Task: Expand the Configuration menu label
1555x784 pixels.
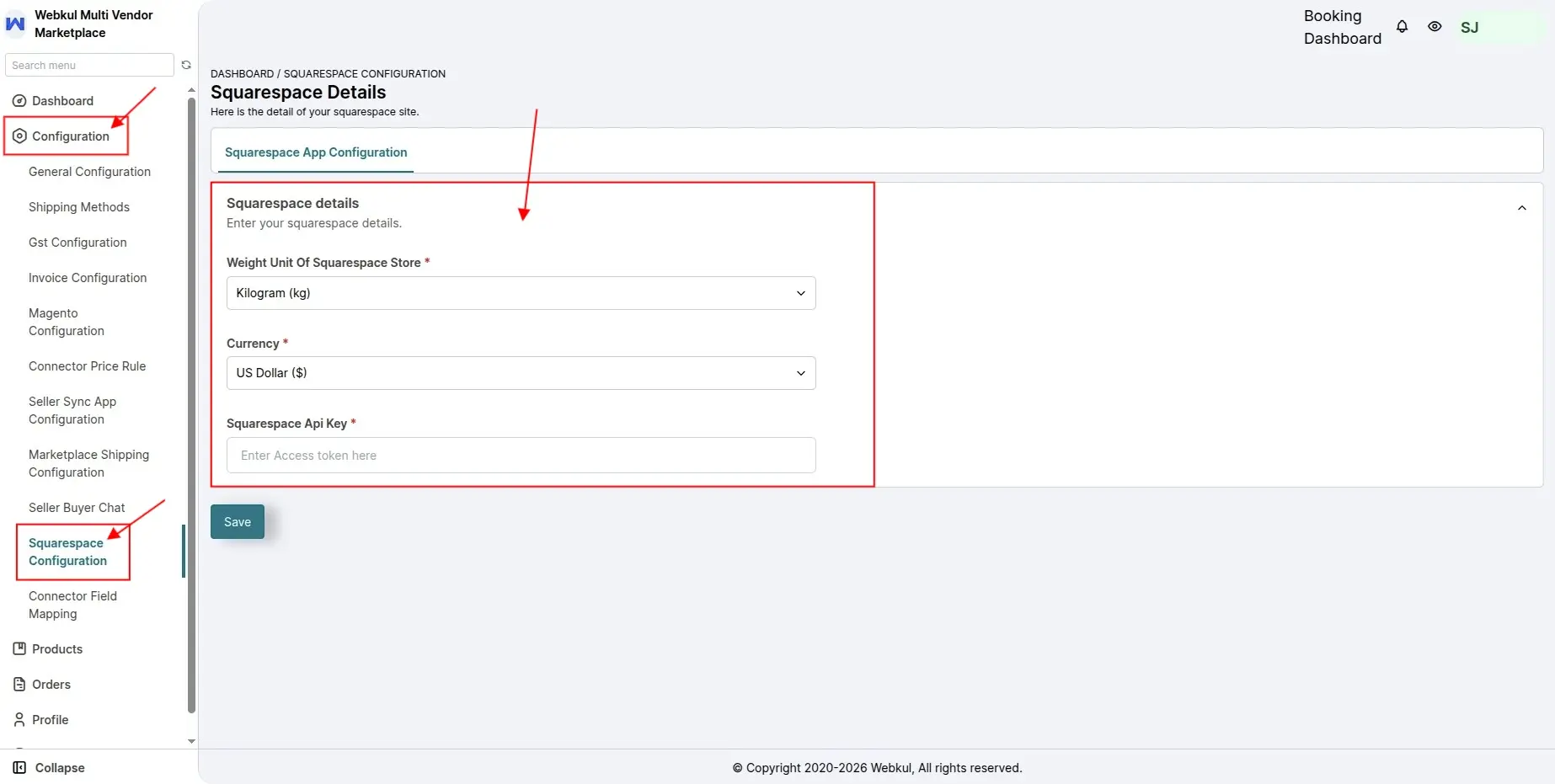Action: coord(71,136)
